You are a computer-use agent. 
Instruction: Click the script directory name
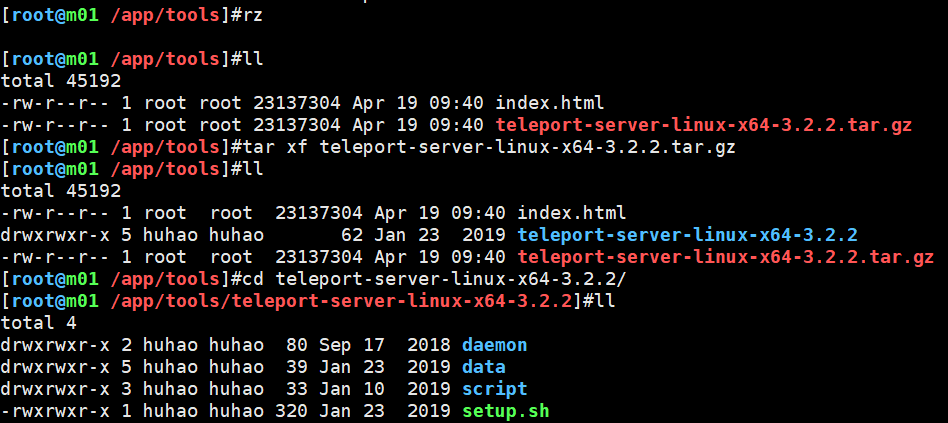click(494, 389)
